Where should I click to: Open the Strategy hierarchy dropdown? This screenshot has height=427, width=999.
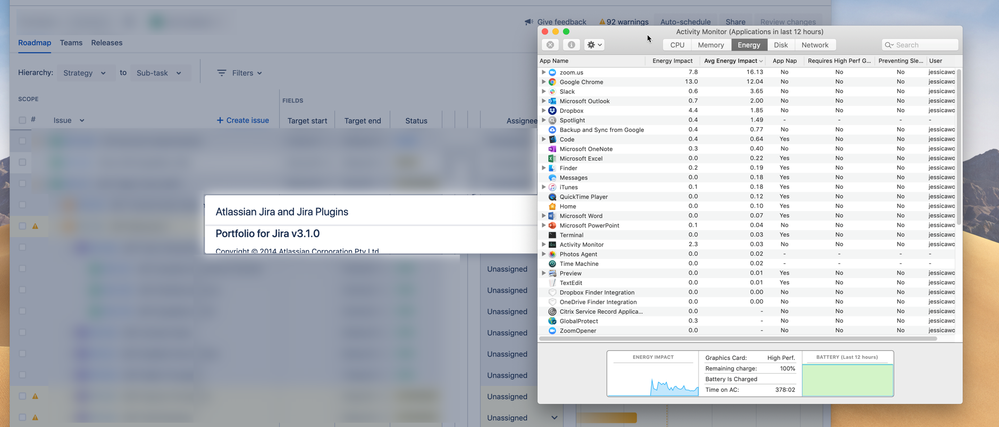pos(86,73)
